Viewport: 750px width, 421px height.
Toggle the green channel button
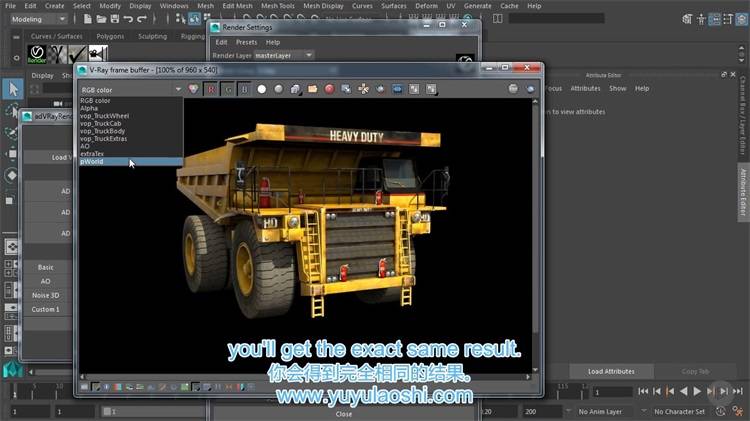[227, 89]
